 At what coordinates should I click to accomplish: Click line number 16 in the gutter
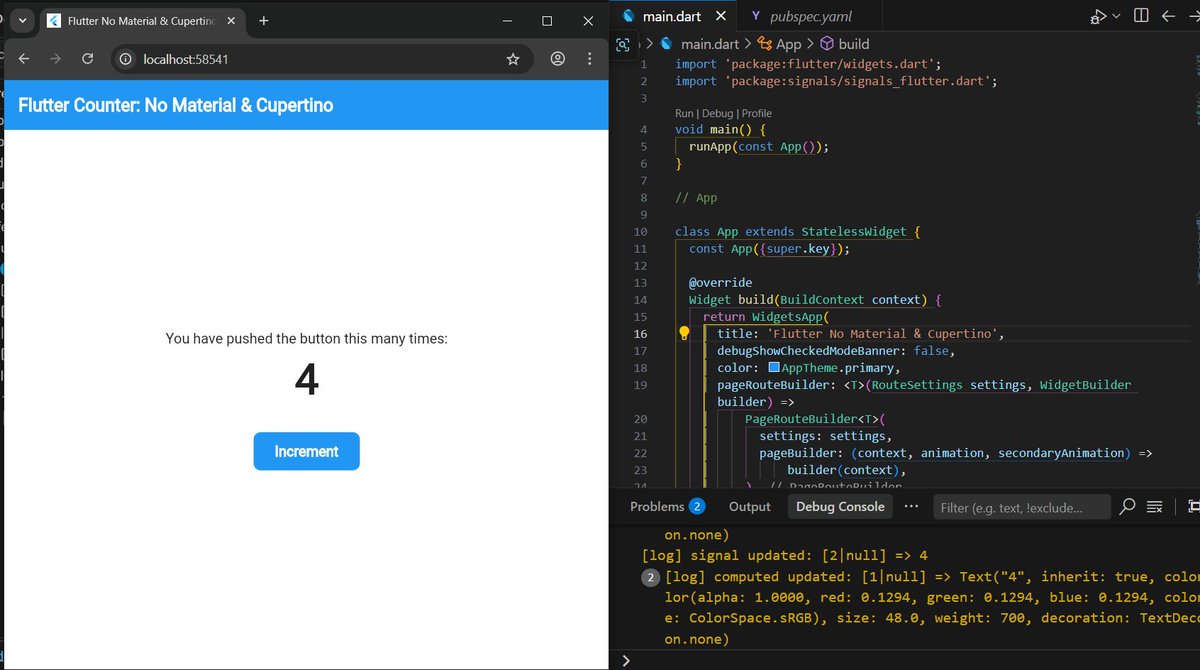pos(640,334)
